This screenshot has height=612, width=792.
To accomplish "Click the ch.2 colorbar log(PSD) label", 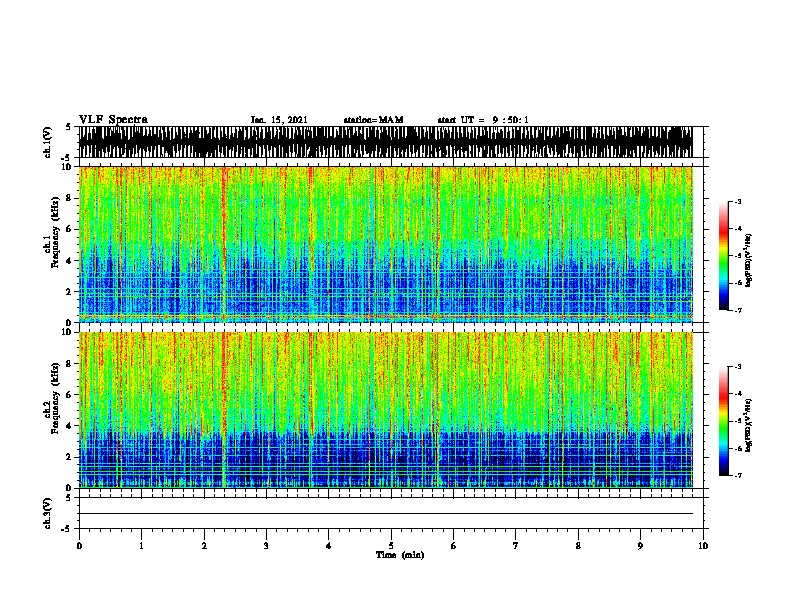I will pyautogui.click(x=749, y=425).
